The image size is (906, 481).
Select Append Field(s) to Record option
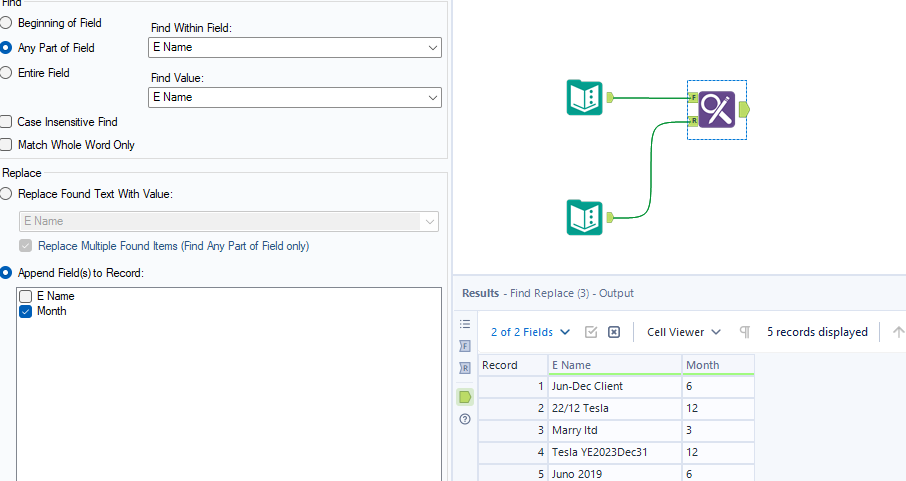click(6, 272)
